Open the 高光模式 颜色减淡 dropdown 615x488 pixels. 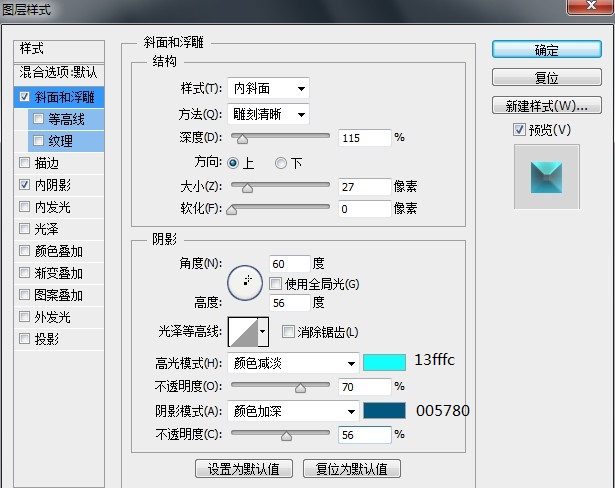(293, 363)
